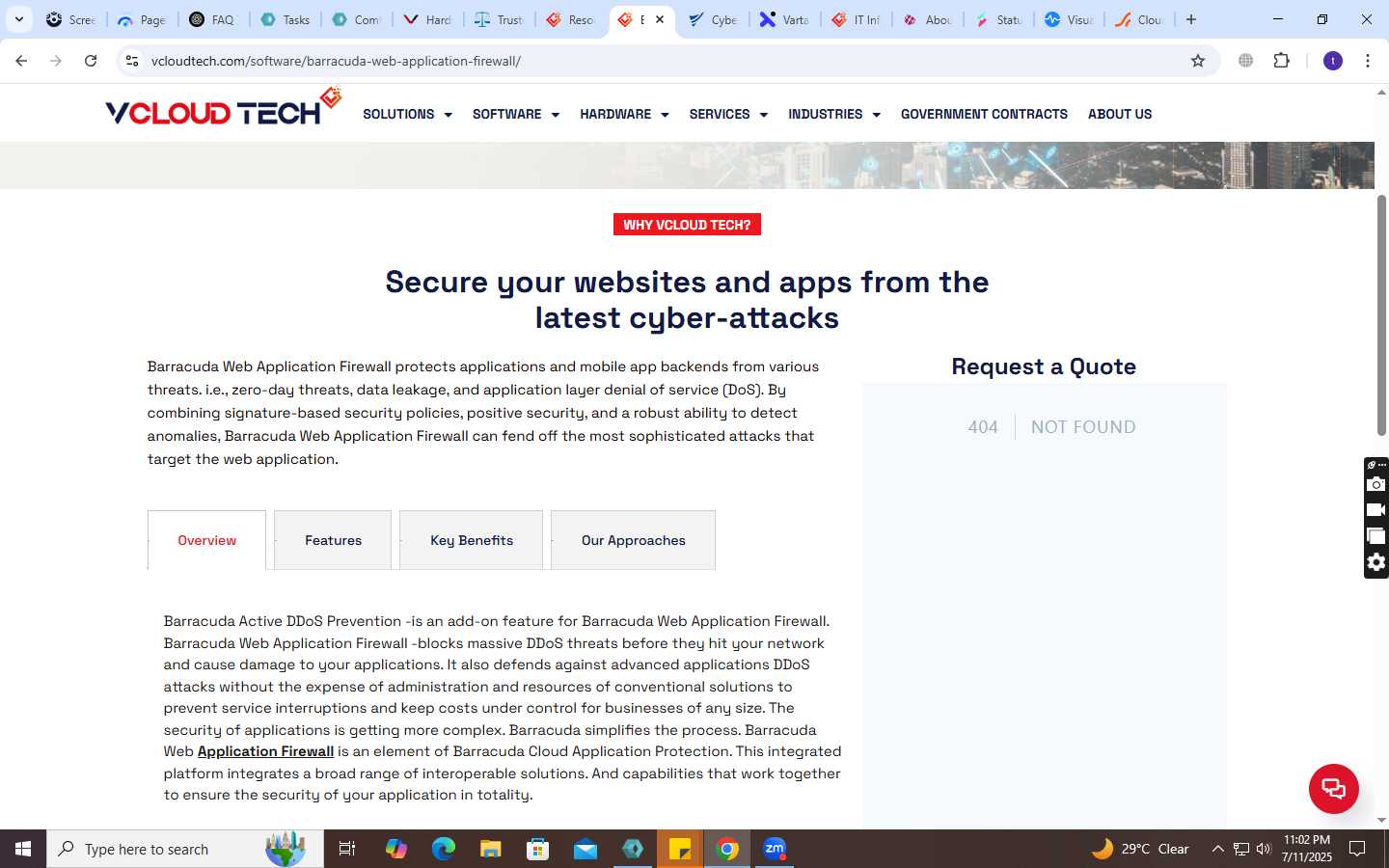Image resolution: width=1389 pixels, height=868 pixels.
Task: Switch to the Our Approaches tab
Action: [x=633, y=540]
